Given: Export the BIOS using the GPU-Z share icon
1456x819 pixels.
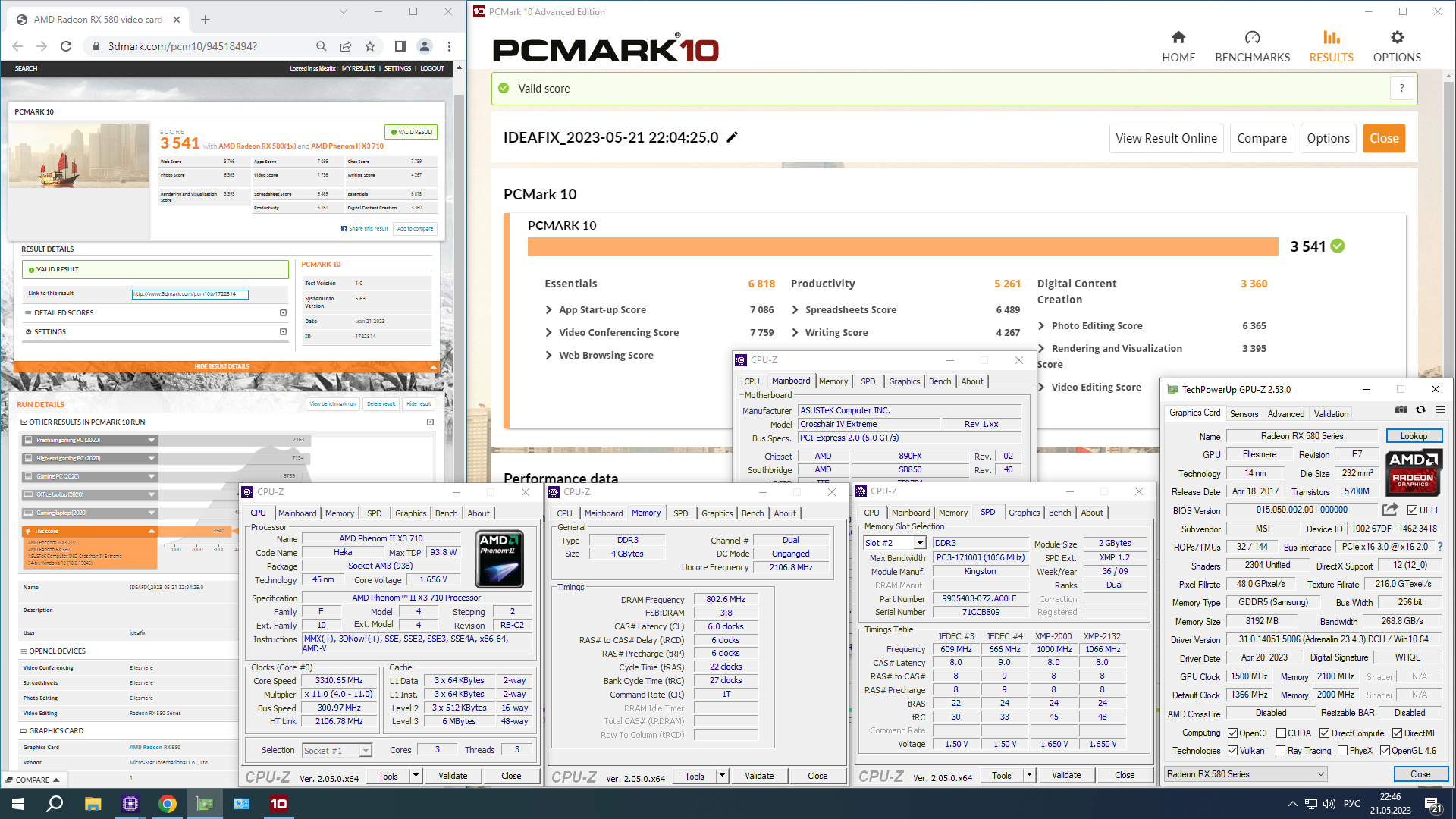Looking at the screenshot, I should [1390, 510].
